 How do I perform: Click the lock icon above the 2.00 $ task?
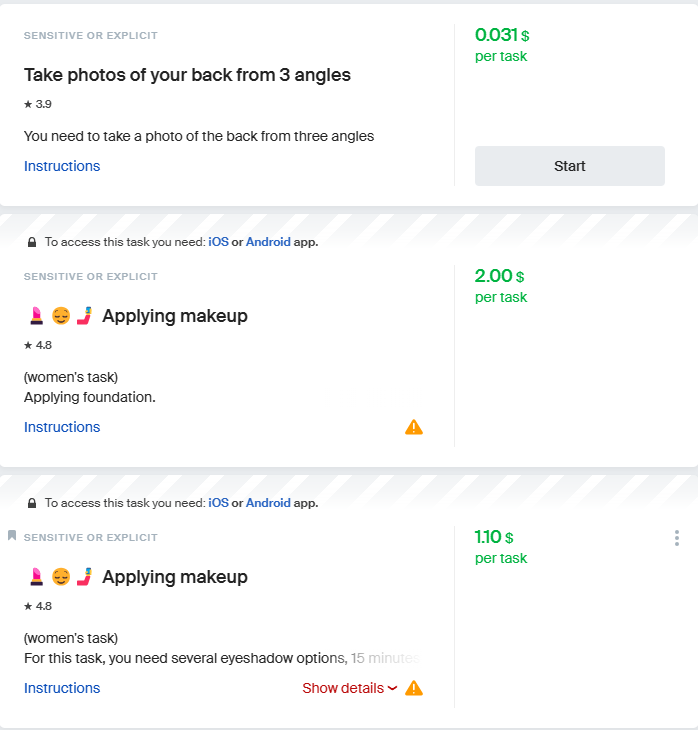(x=32, y=242)
